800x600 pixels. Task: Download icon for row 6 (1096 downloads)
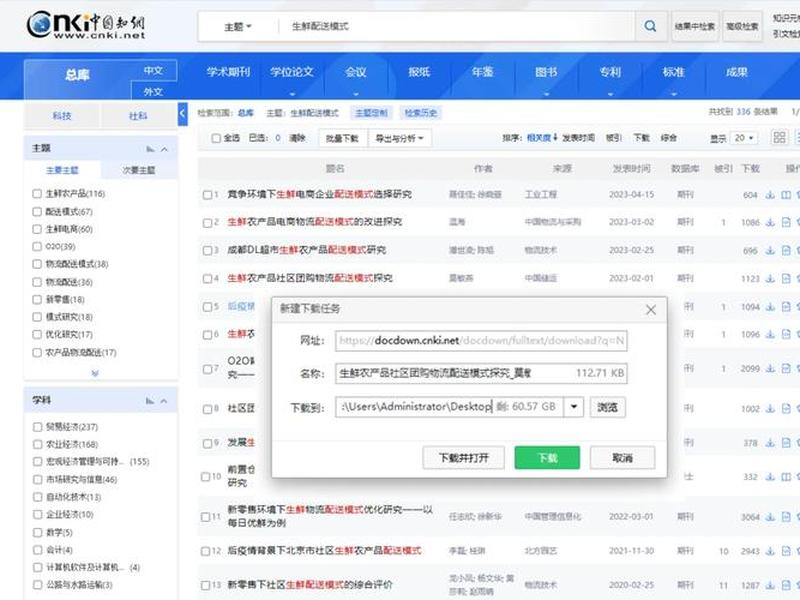[x=770, y=334]
